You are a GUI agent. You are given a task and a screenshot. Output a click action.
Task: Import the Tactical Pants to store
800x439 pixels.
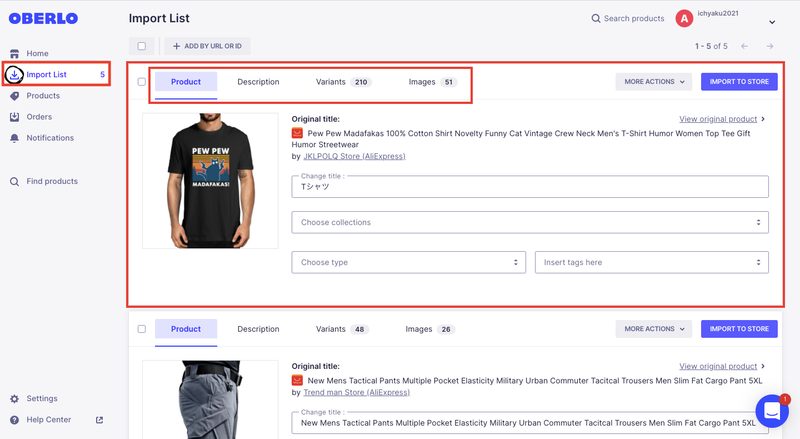739,329
